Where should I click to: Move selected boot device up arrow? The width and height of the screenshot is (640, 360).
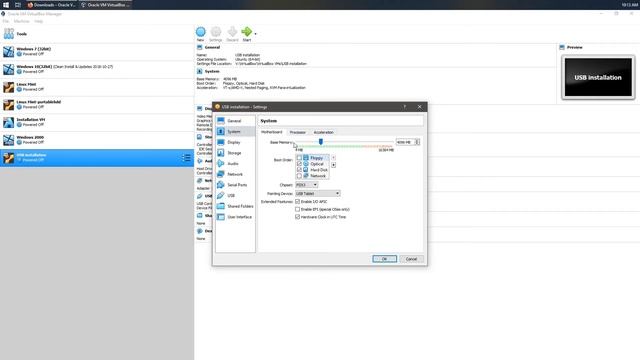point(333,158)
